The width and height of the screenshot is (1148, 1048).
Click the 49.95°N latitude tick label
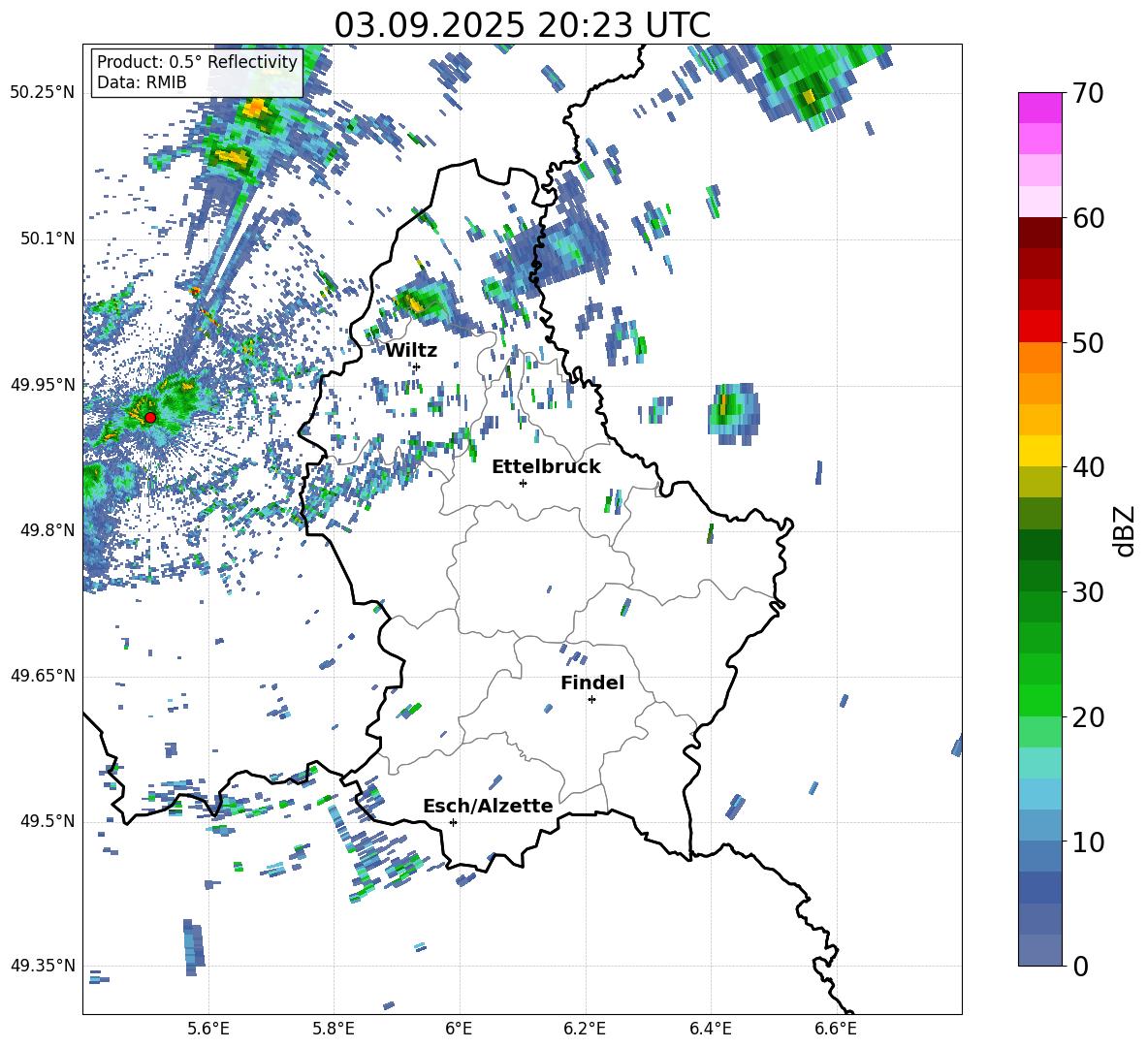[43, 384]
